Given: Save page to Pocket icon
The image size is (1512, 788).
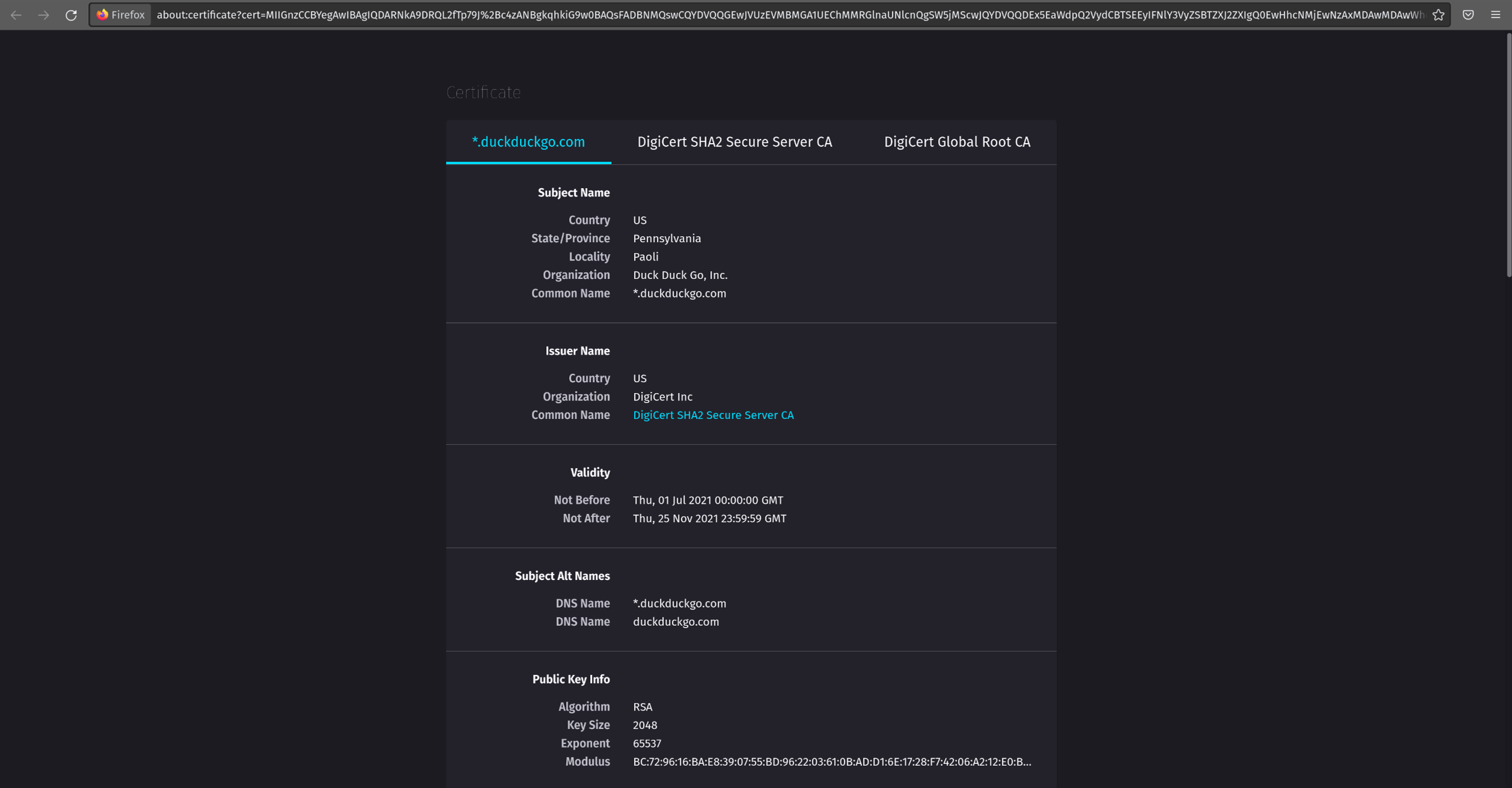Looking at the screenshot, I should pyautogui.click(x=1468, y=15).
